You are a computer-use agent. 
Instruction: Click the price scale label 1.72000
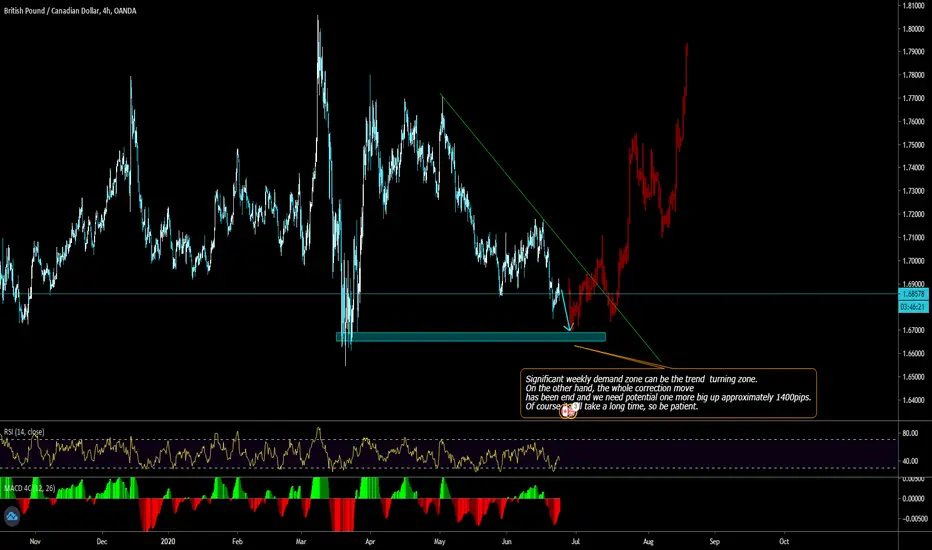(x=913, y=214)
